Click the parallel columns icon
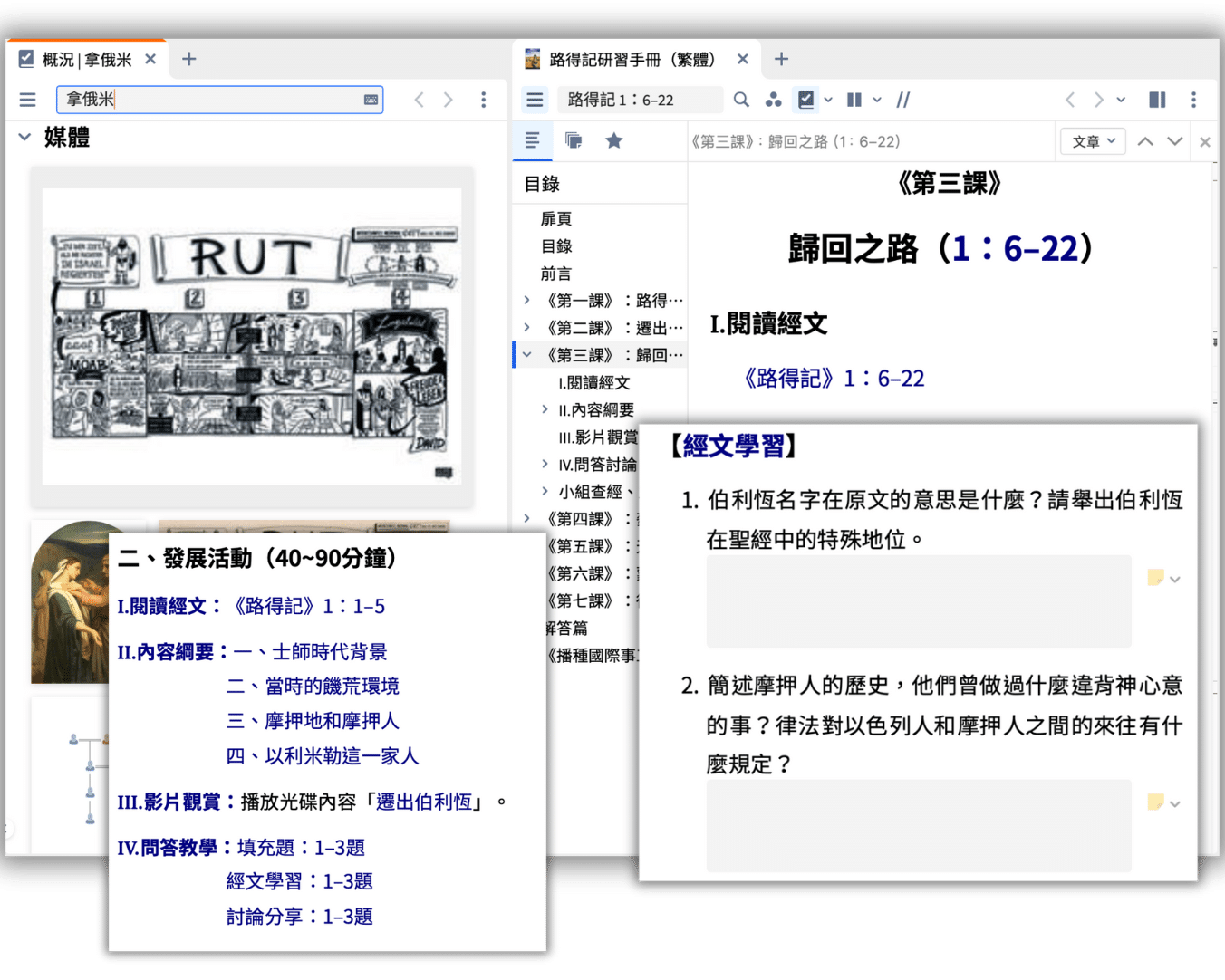Viewport: 1225px width, 980px height. click(x=854, y=100)
